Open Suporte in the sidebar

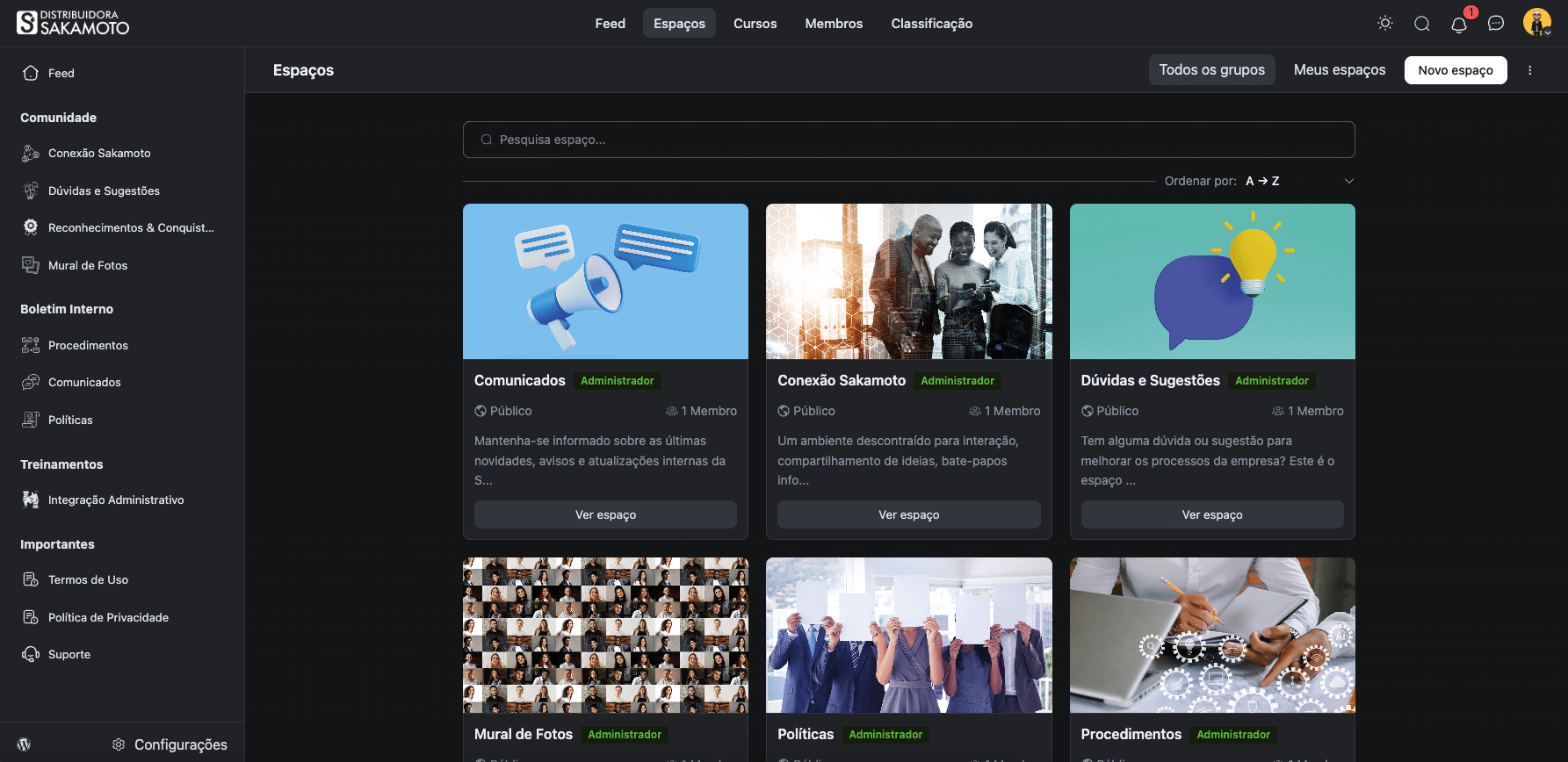pyautogui.click(x=69, y=655)
